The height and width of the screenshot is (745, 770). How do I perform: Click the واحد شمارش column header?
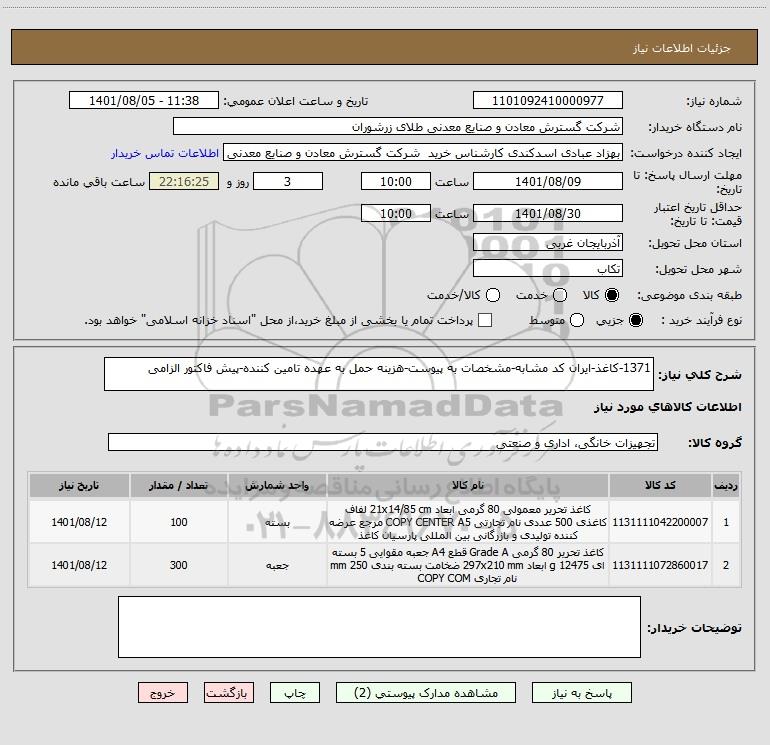[x=277, y=485]
